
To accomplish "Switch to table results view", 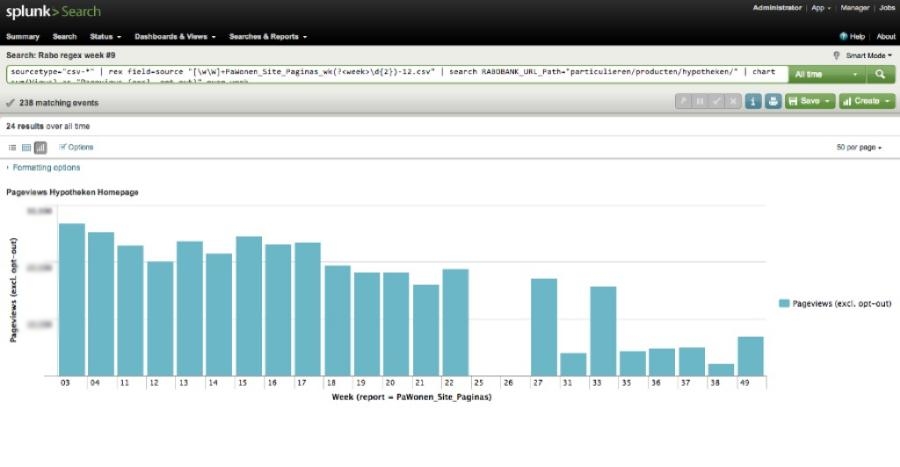I will (26, 148).
